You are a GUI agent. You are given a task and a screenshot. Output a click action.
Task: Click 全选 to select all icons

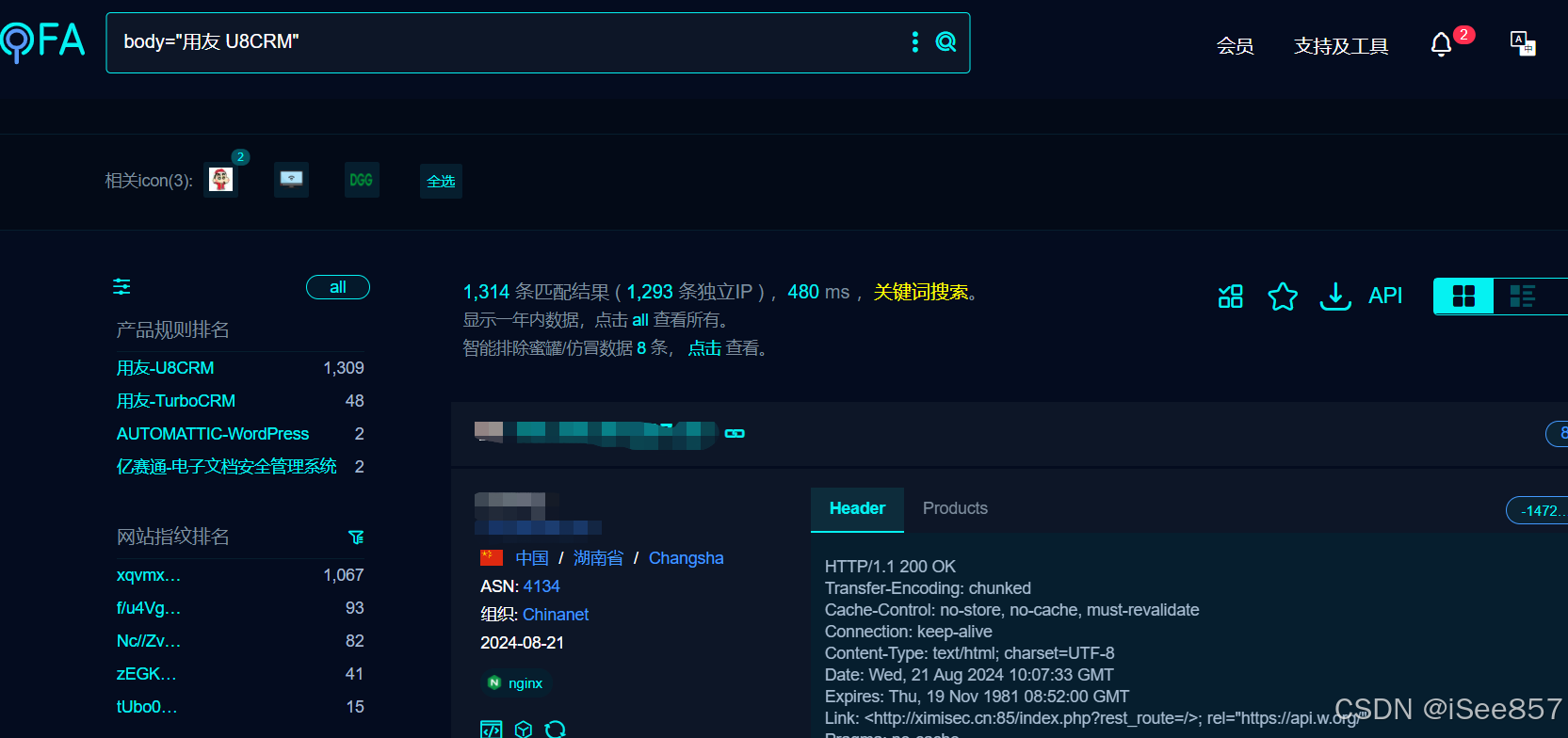click(x=441, y=181)
